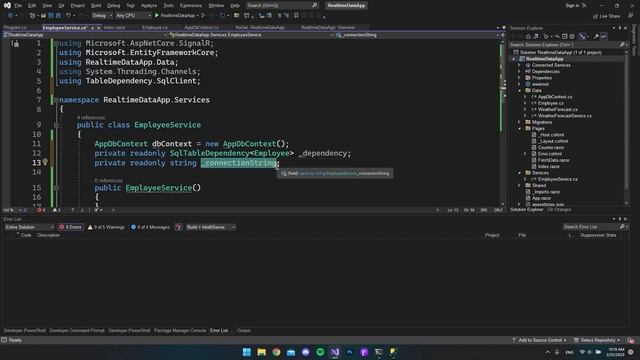
Task: Click the Description column header in Error List
Action: [49, 236]
